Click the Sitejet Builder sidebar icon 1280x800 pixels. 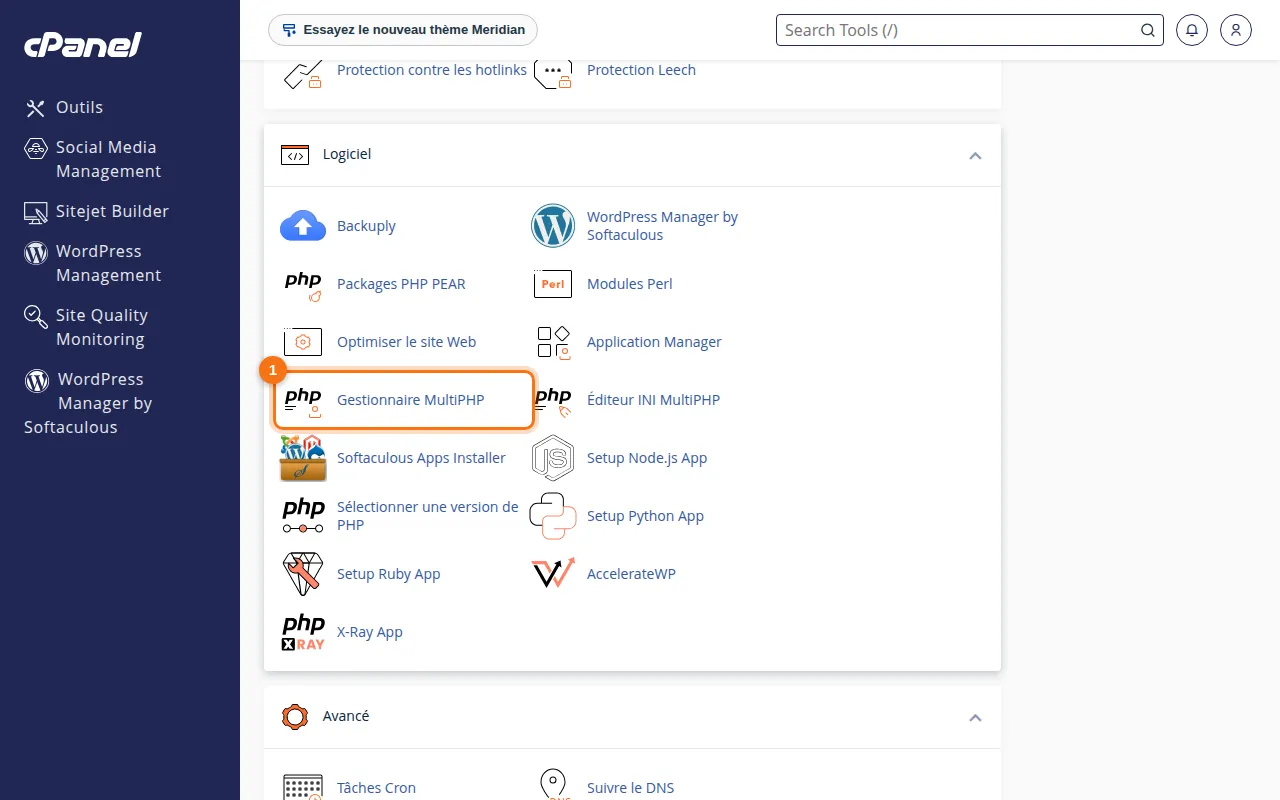click(36, 212)
